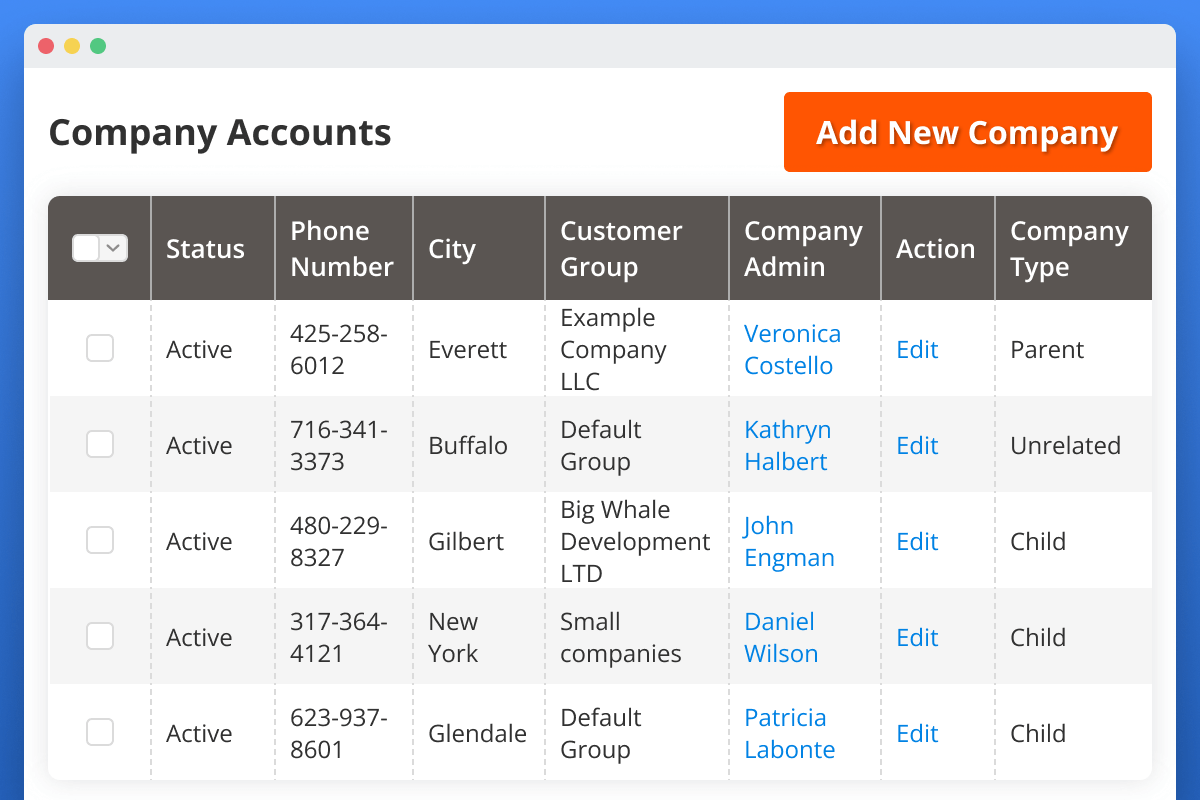Screen dimensions: 1200x800
Task: Click the John Engman admin link
Action: [x=788, y=541]
